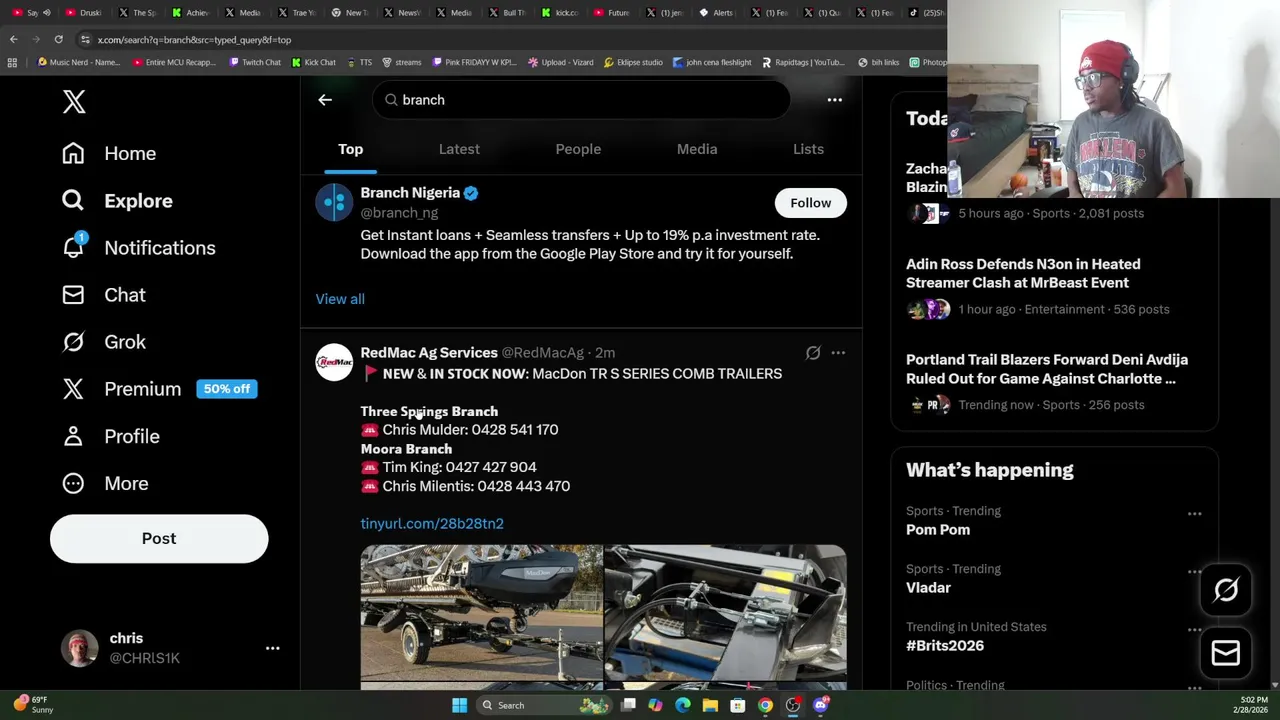This screenshot has height=720, width=1280.
Task: Switch to the Top tab
Action: click(350, 149)
